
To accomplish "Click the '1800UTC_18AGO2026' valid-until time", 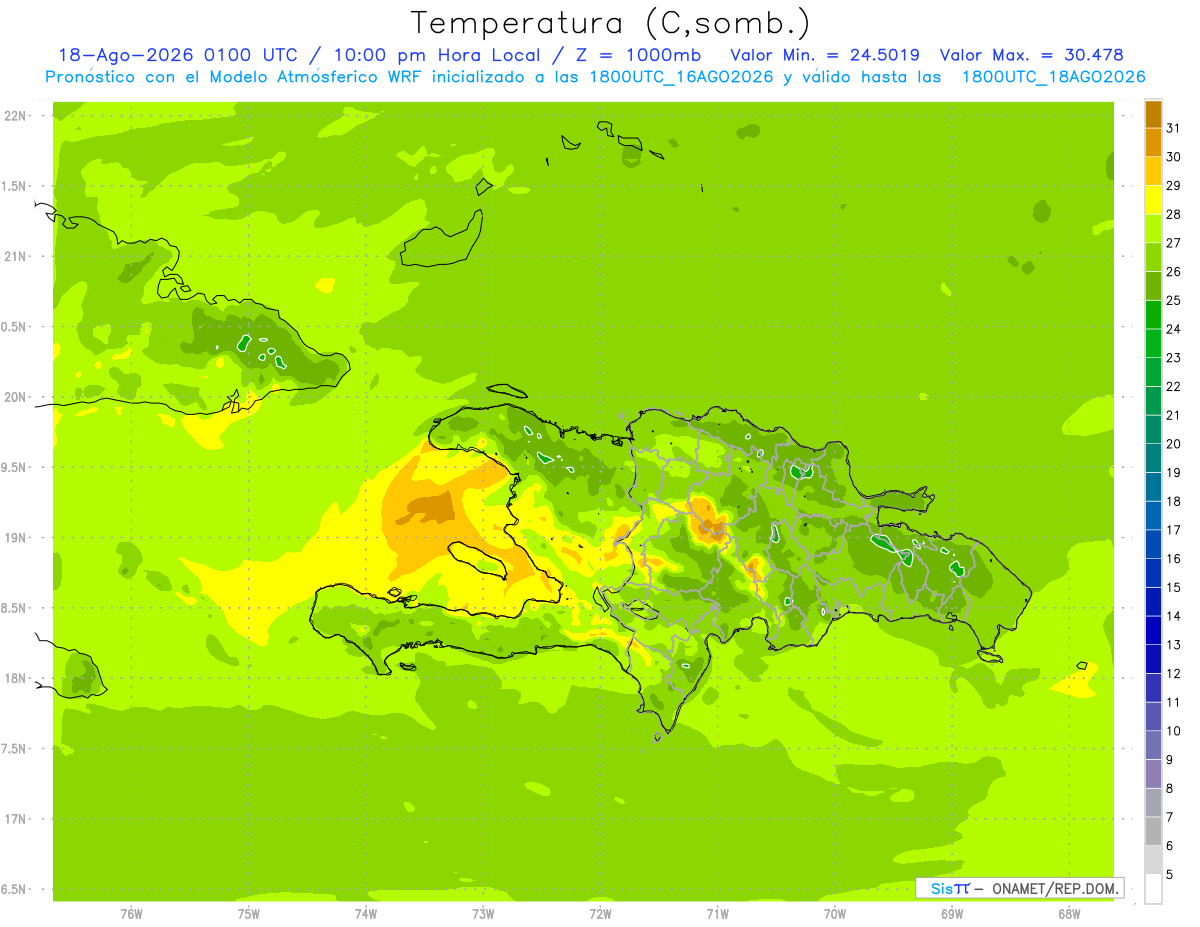I will [1053, 77].
